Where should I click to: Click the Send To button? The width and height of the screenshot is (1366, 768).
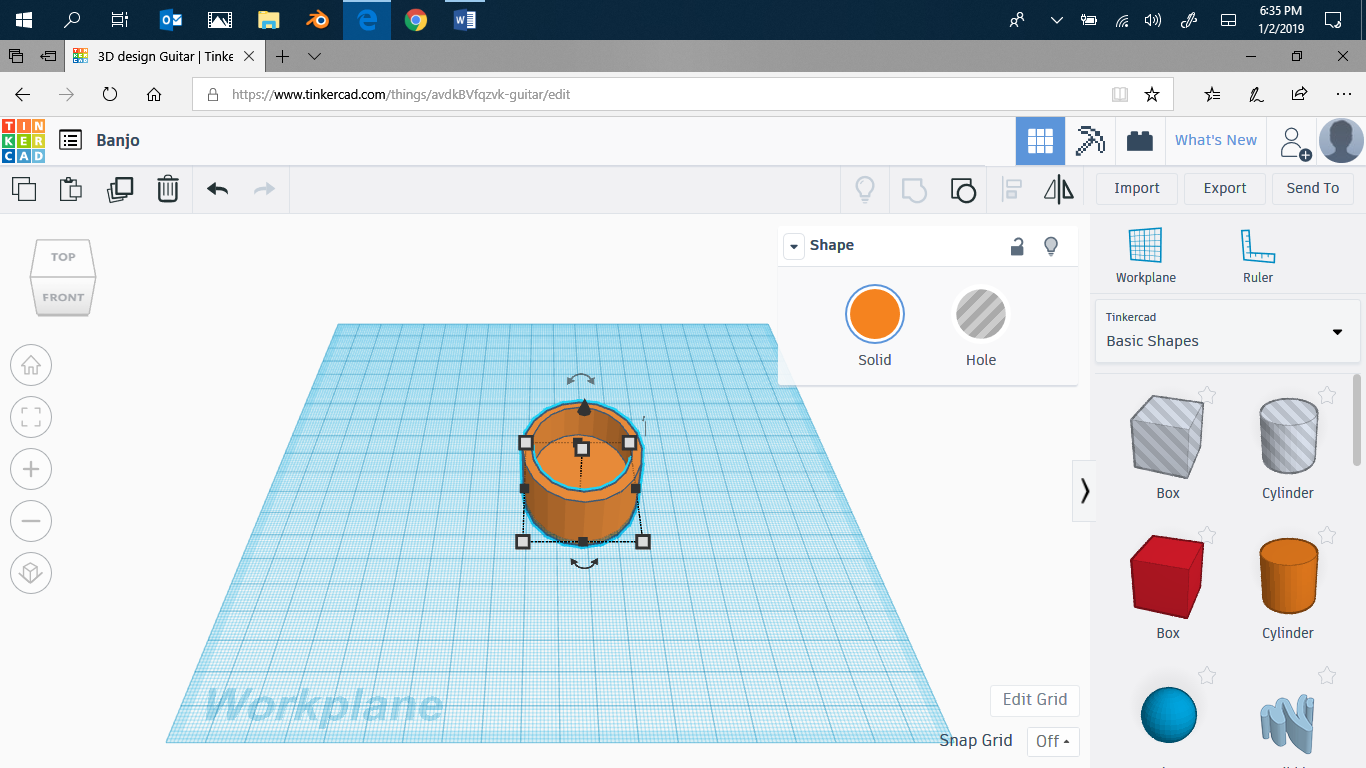click(x=1313, y=188)
